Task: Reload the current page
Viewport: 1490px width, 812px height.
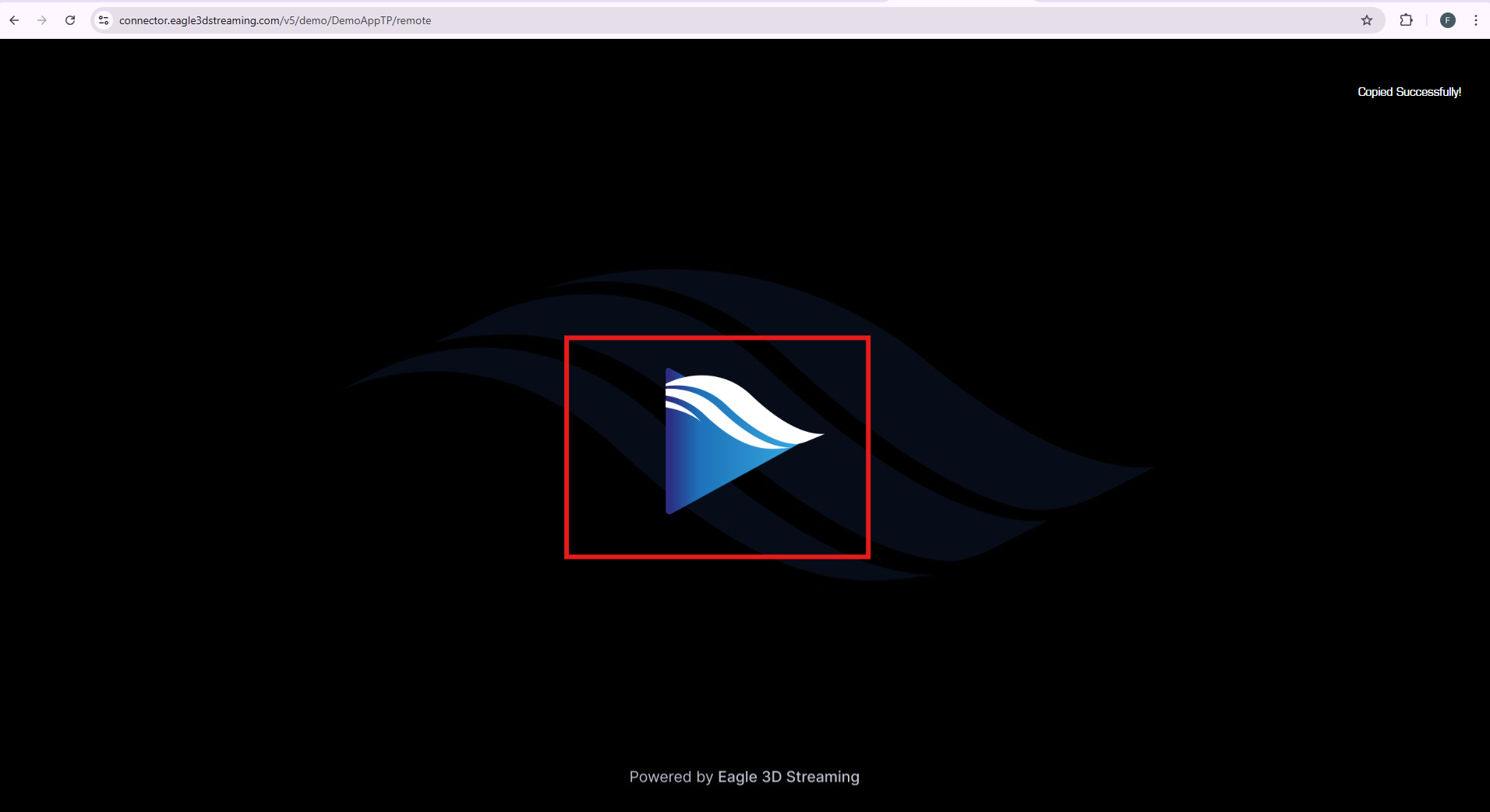Action: point(70,20)
